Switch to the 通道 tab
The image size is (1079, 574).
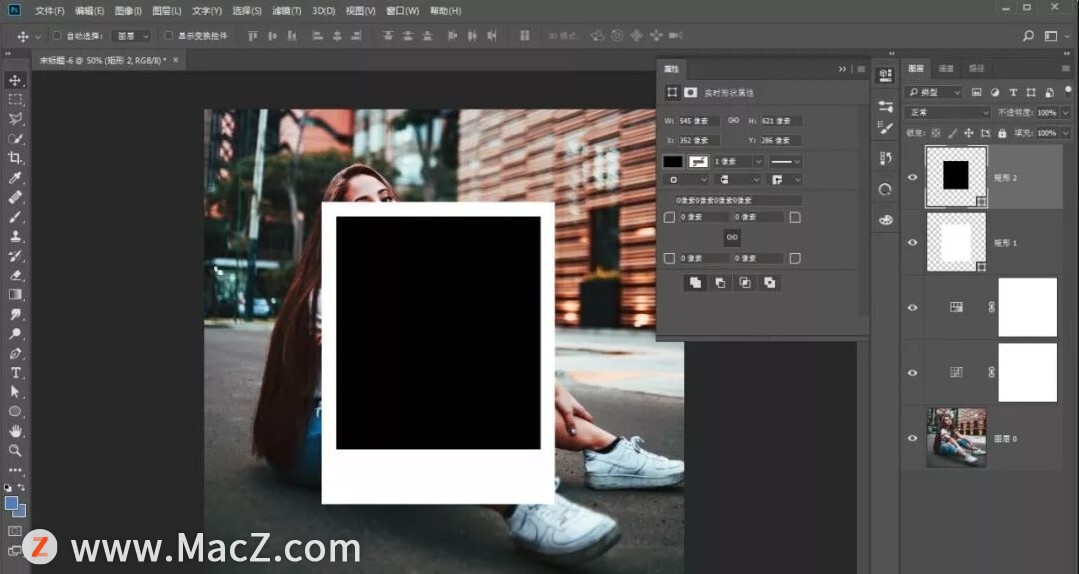click(946, 69)
